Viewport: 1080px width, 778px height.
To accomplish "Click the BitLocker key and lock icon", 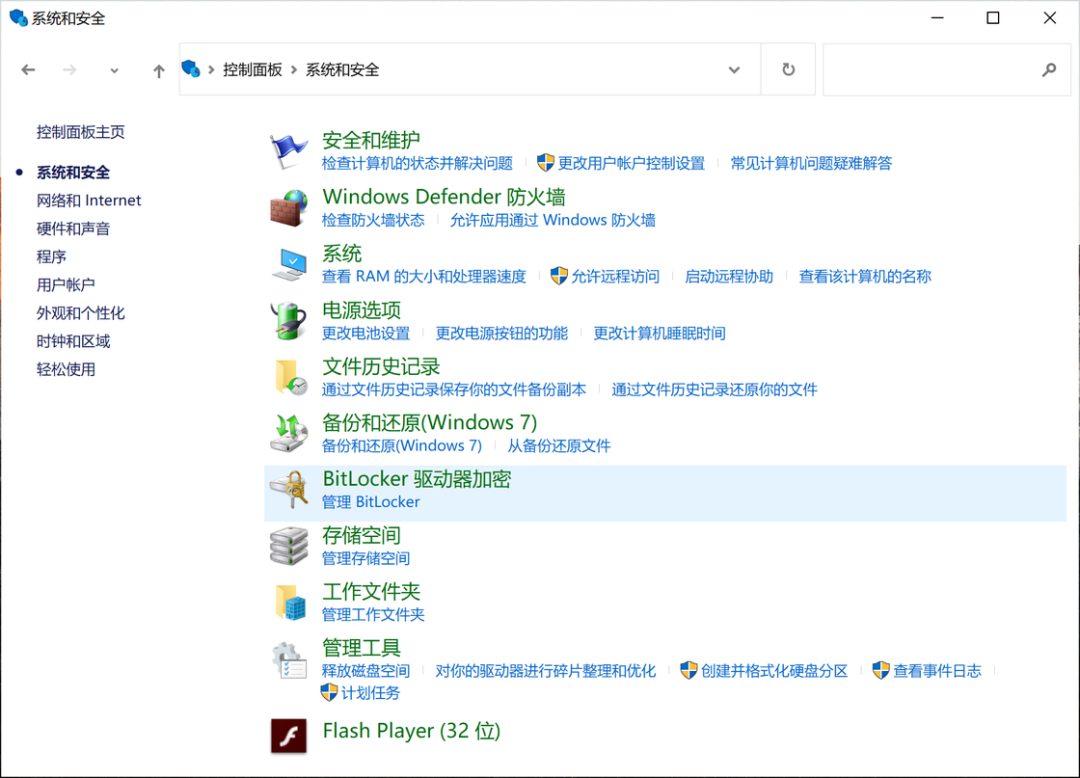I will point(289,490).
